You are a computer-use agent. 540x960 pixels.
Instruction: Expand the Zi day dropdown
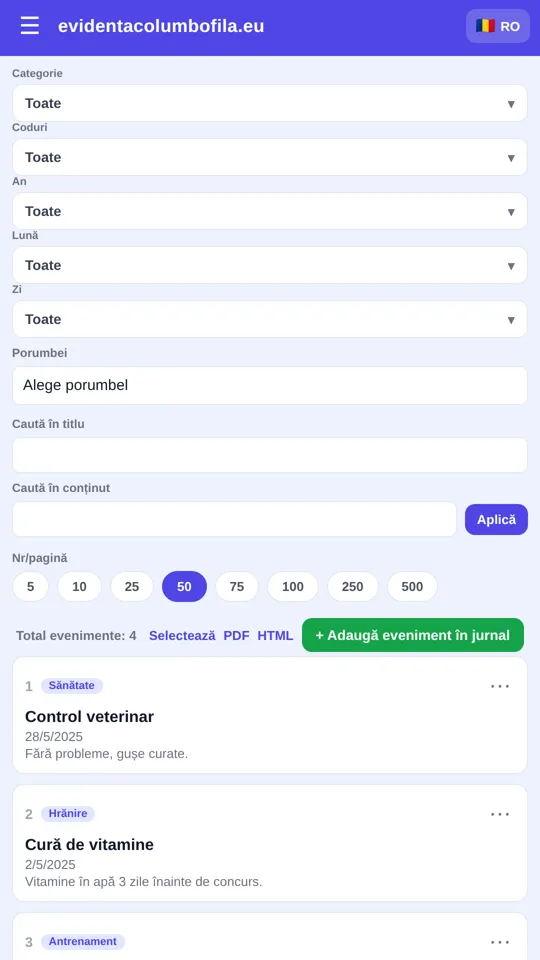tap(270, 319)
